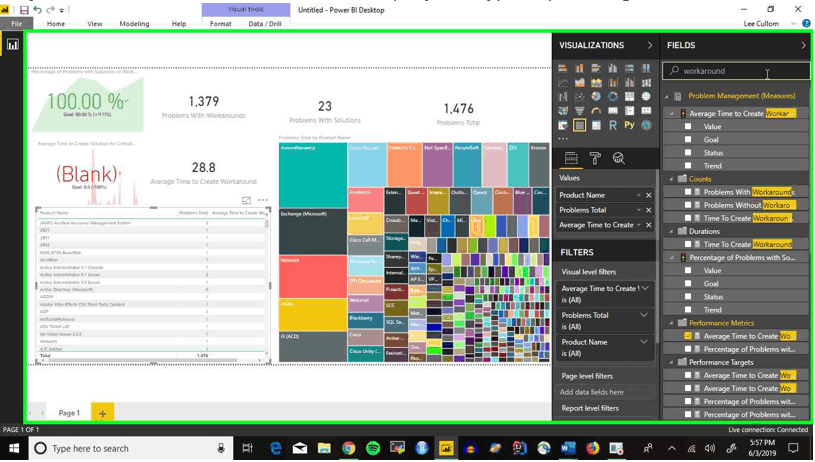The width and height of the screenshot is (815, 462).
Task: Remove Product Name from Values
Action: pyautogui.click(x=649, y=195)
